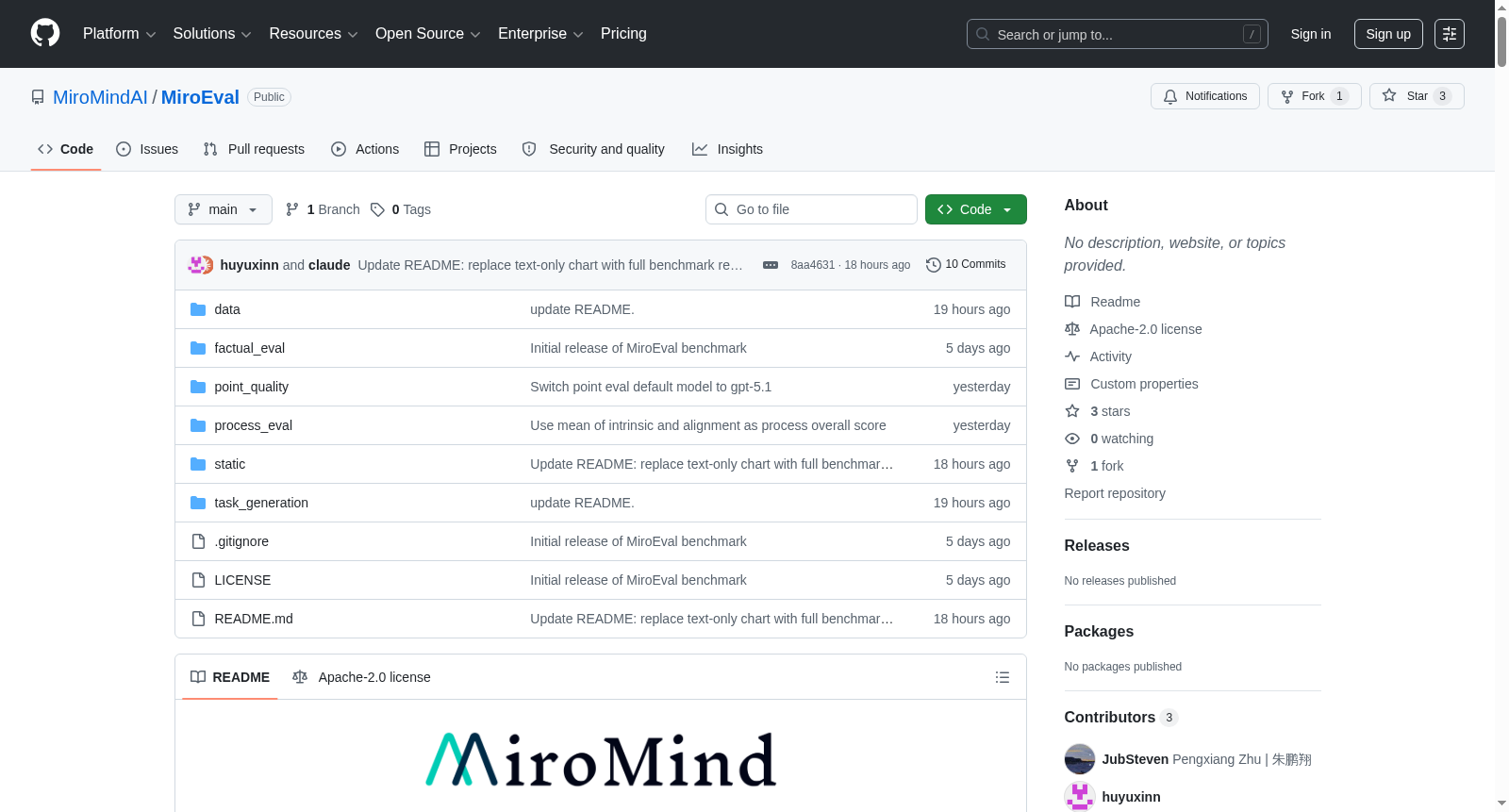The image size is (1509, 812).
Task: Switch to the Projects tab
Action: pyautogui.click(x=460, y=149)
